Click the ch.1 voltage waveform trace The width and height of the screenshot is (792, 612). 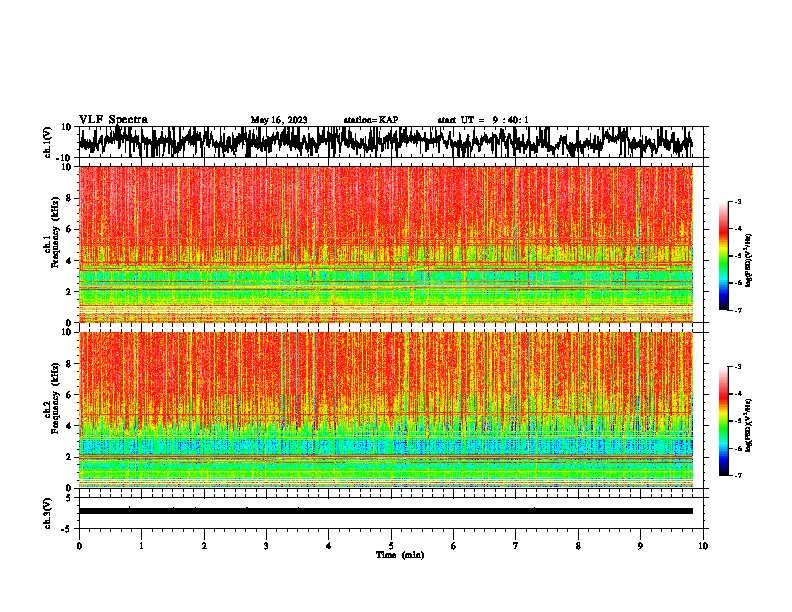(385, 142)
